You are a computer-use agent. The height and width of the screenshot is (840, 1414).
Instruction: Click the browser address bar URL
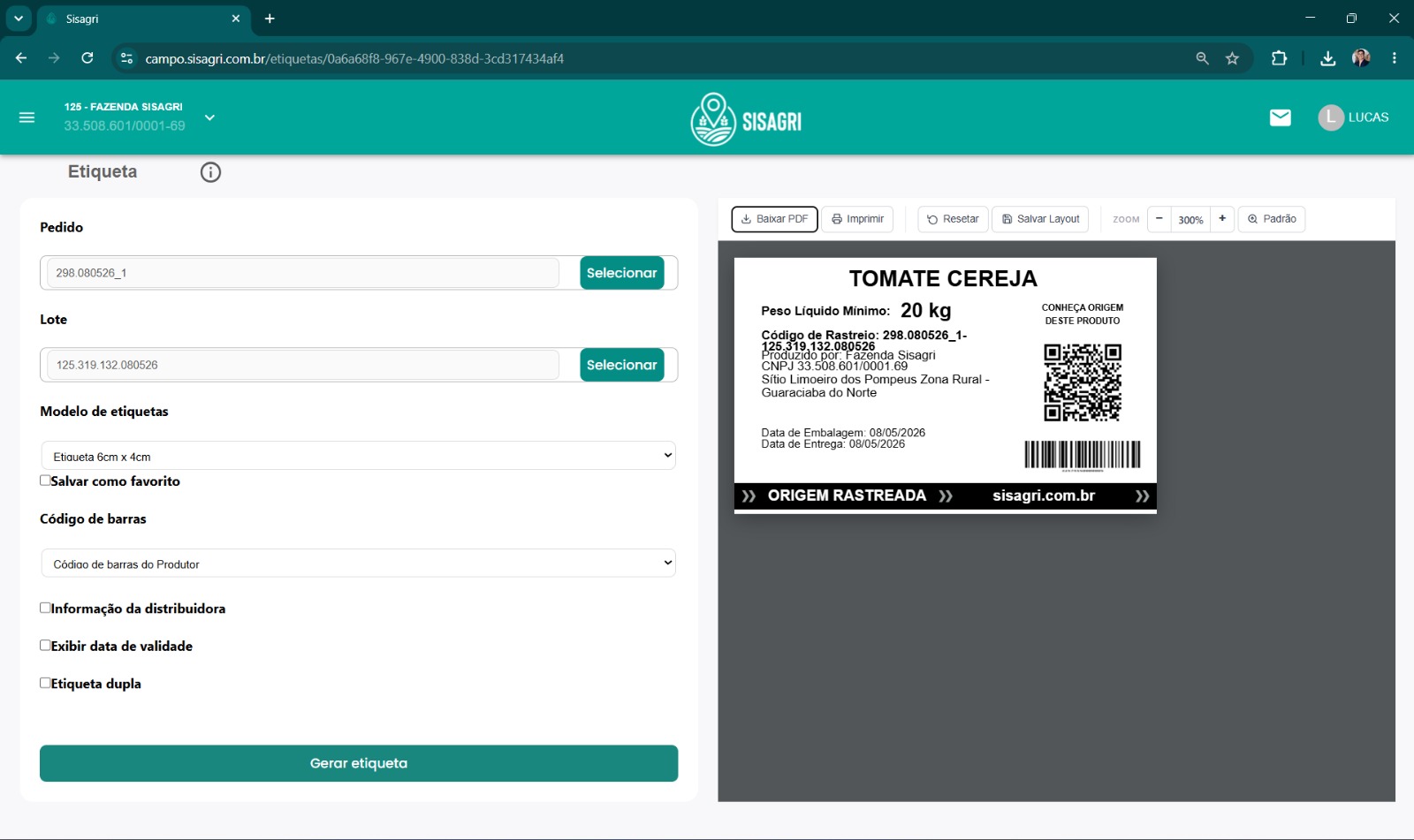(x=354, y=59)
